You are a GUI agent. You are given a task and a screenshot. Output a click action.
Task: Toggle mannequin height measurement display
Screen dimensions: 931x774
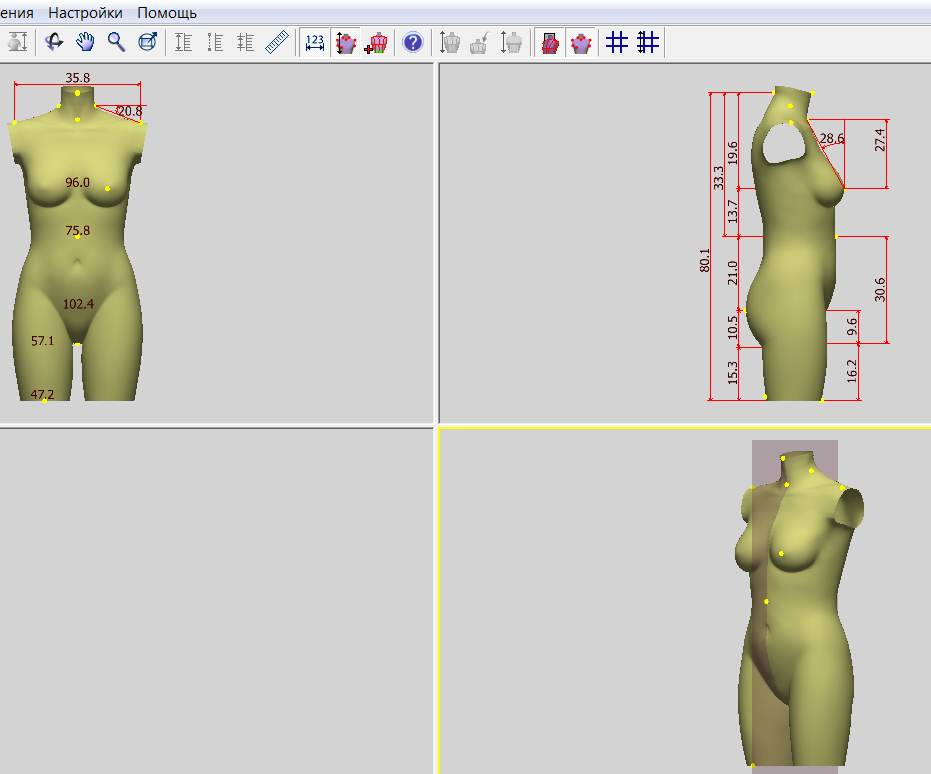(346, 42)
